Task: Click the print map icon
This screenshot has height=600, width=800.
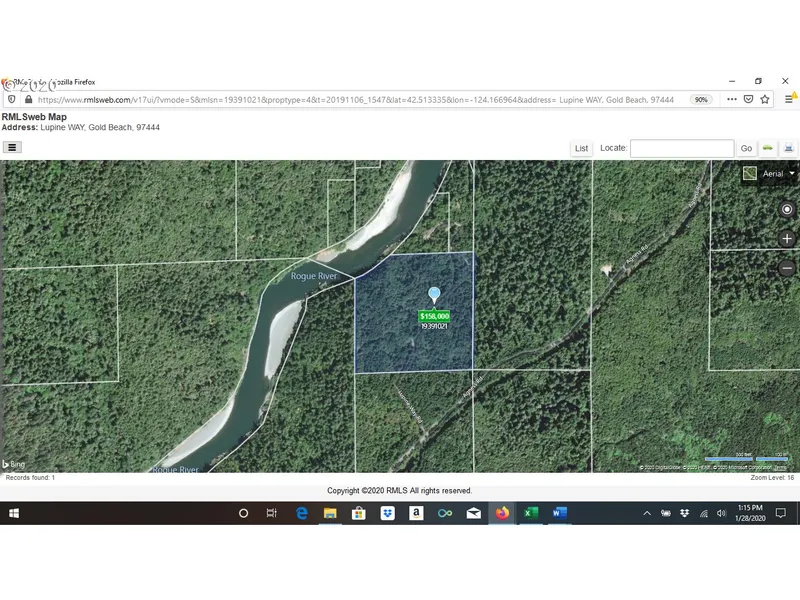Action: tap(788, 148)
